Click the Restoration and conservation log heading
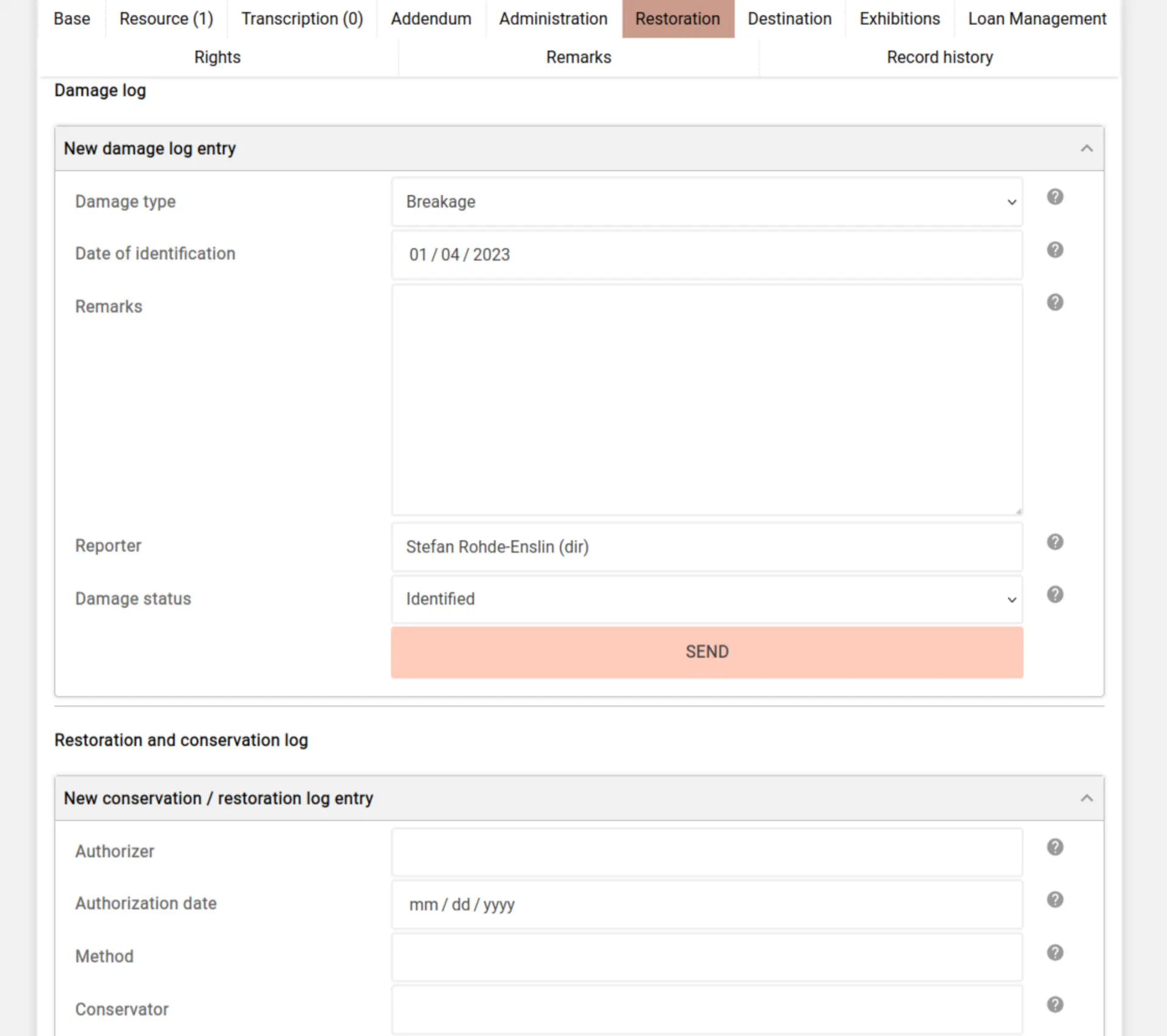 click(x=181, y=741)
